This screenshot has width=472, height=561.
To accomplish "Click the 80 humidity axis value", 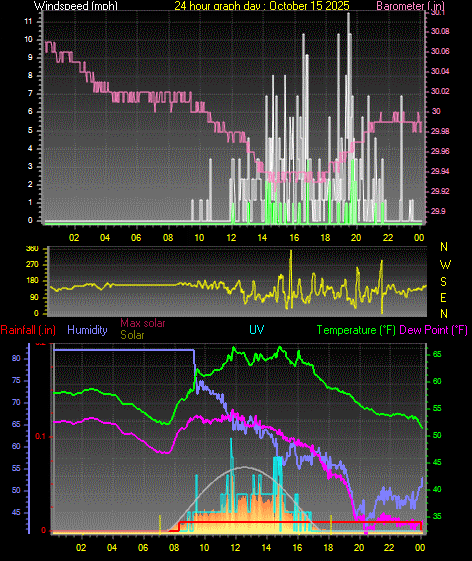I will 16,358.
